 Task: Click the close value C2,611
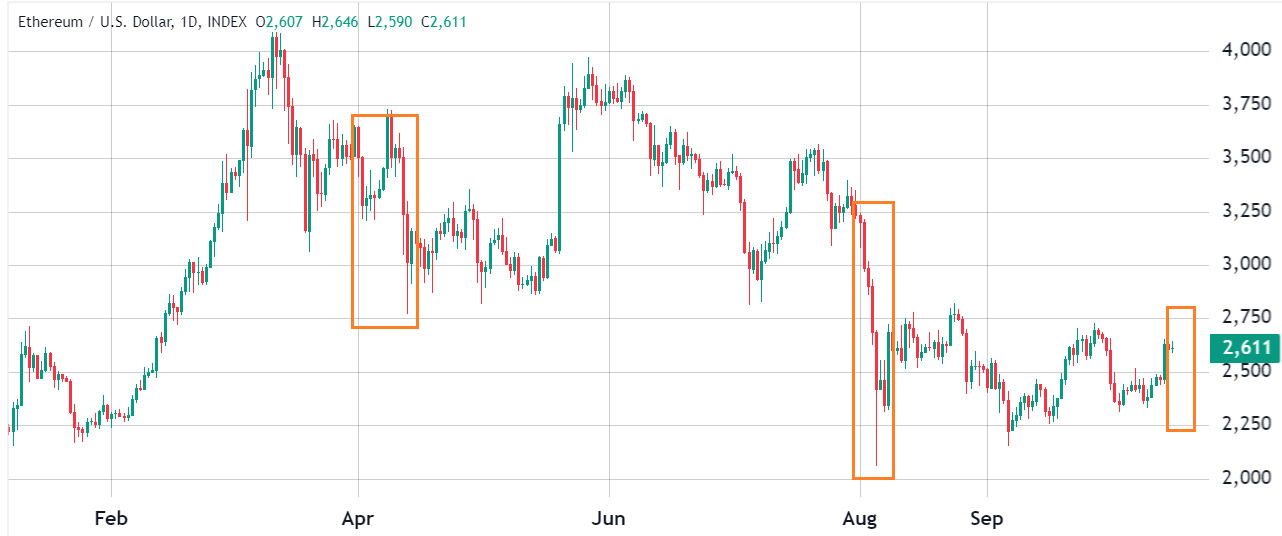(444, 21)
